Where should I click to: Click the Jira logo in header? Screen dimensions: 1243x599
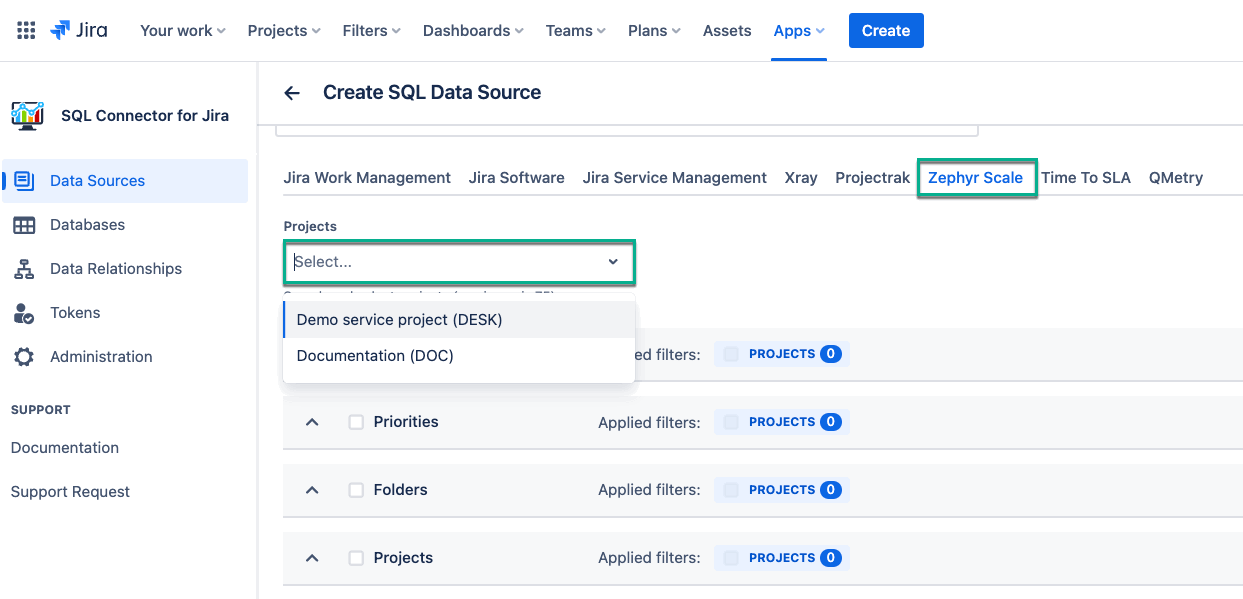[79, 30]
